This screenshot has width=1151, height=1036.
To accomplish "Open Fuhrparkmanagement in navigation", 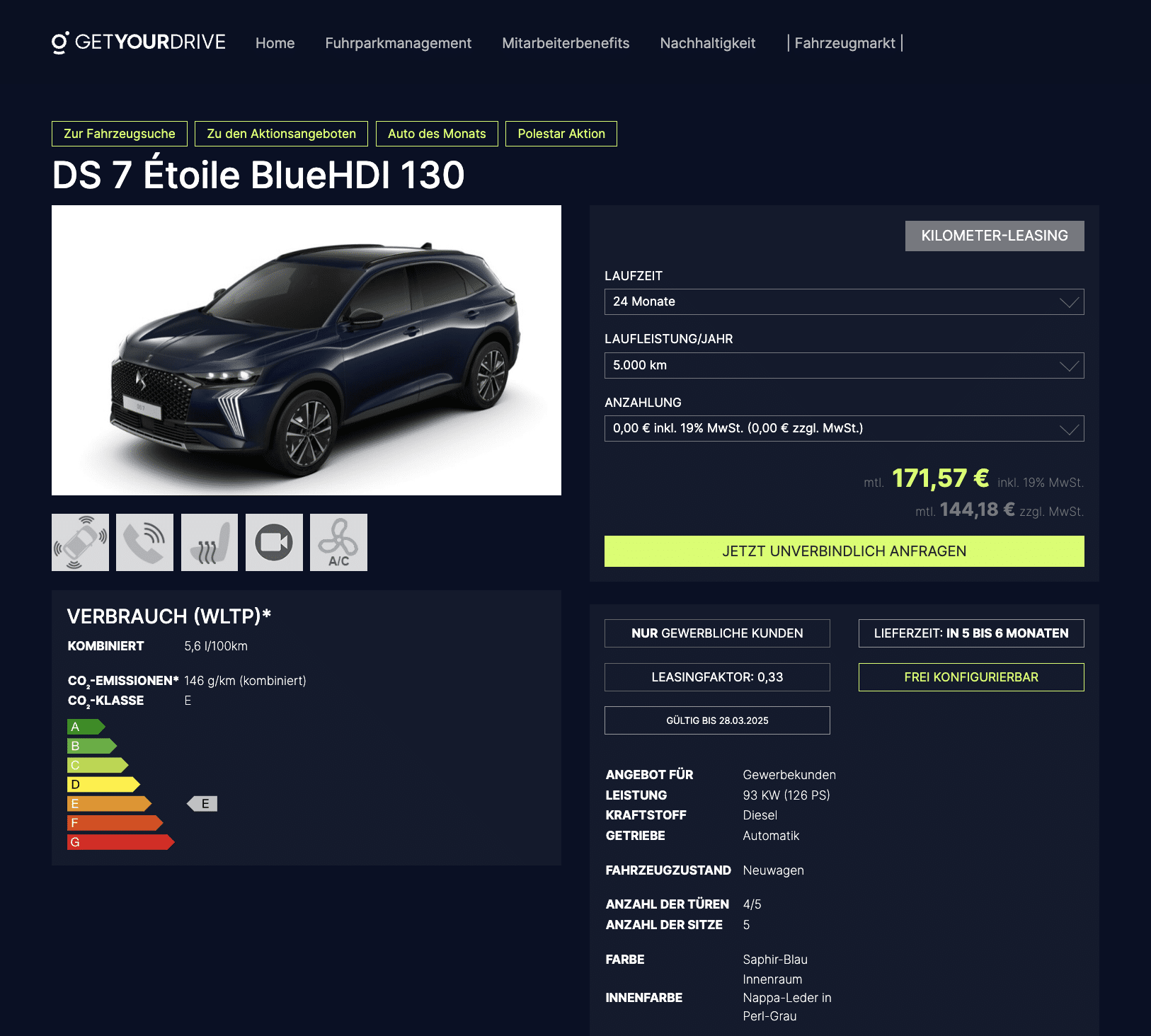I will point(398,43).
